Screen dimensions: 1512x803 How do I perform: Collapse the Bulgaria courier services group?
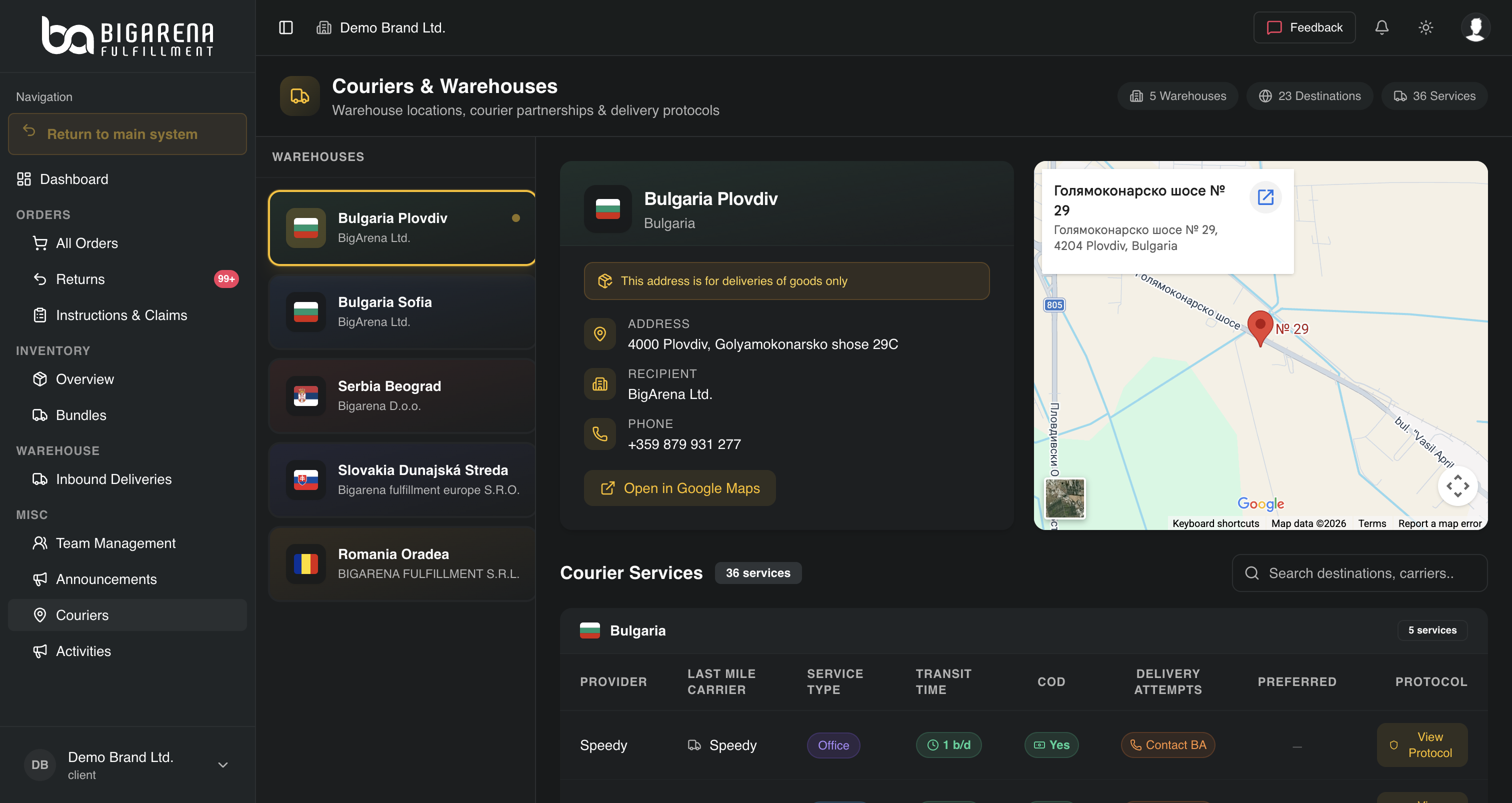point(1023,630)
